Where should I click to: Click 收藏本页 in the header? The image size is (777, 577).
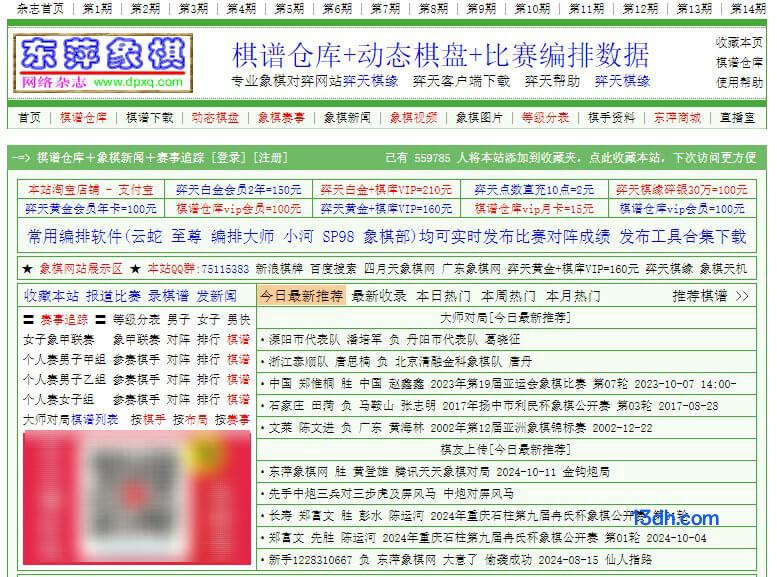(739, 43)
